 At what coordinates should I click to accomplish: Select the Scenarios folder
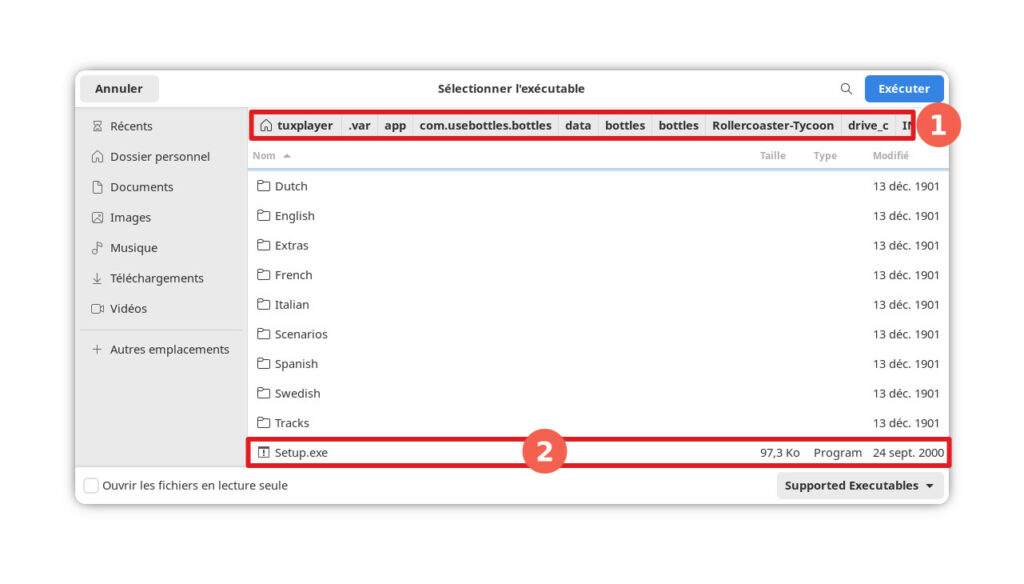(300, 334)
